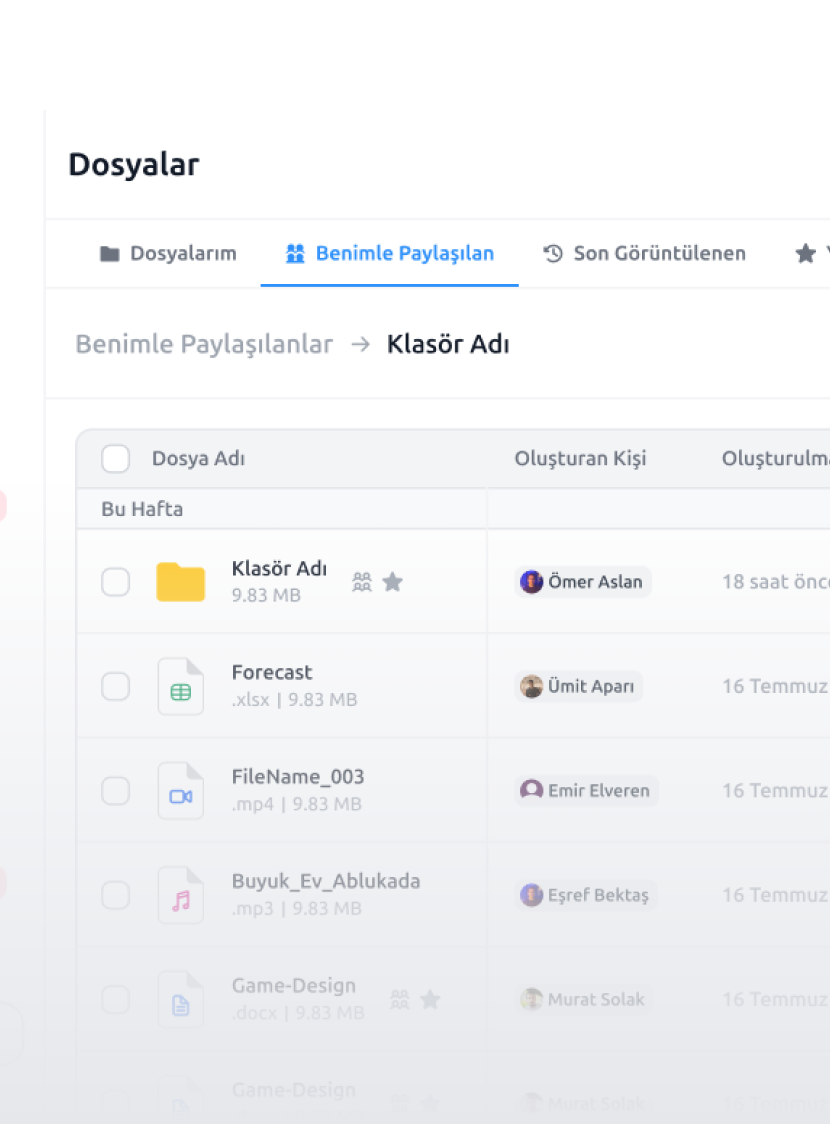Mark the FileName_003 row checkbox

[116, 791]
